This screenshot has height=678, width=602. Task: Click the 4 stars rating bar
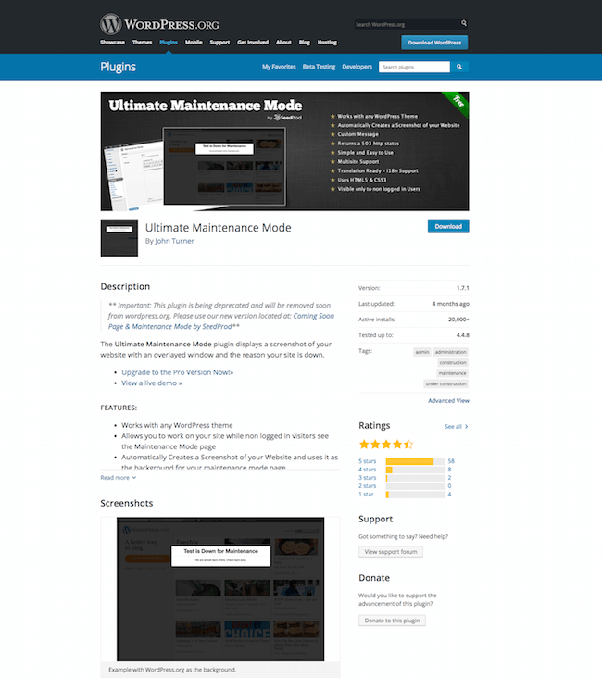coord(415,470)
